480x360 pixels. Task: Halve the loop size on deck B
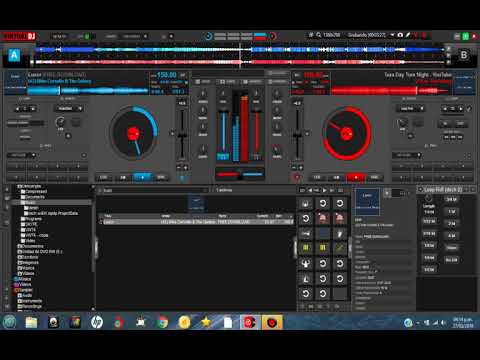[x=446, y=109]
